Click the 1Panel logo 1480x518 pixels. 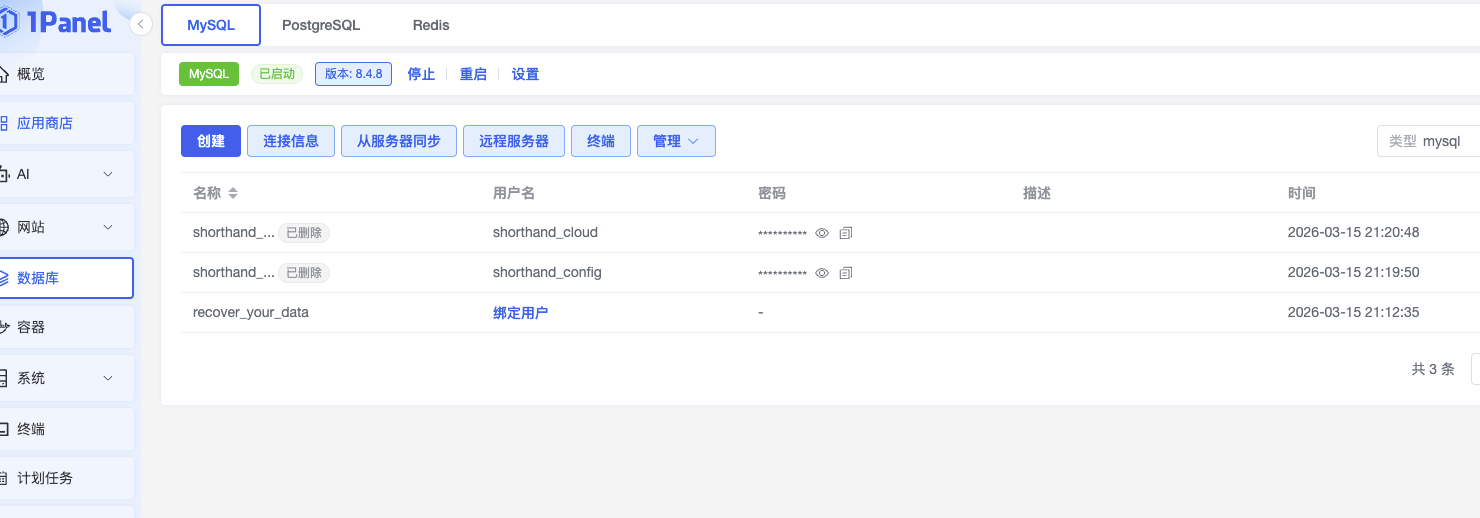pos(58,23)
